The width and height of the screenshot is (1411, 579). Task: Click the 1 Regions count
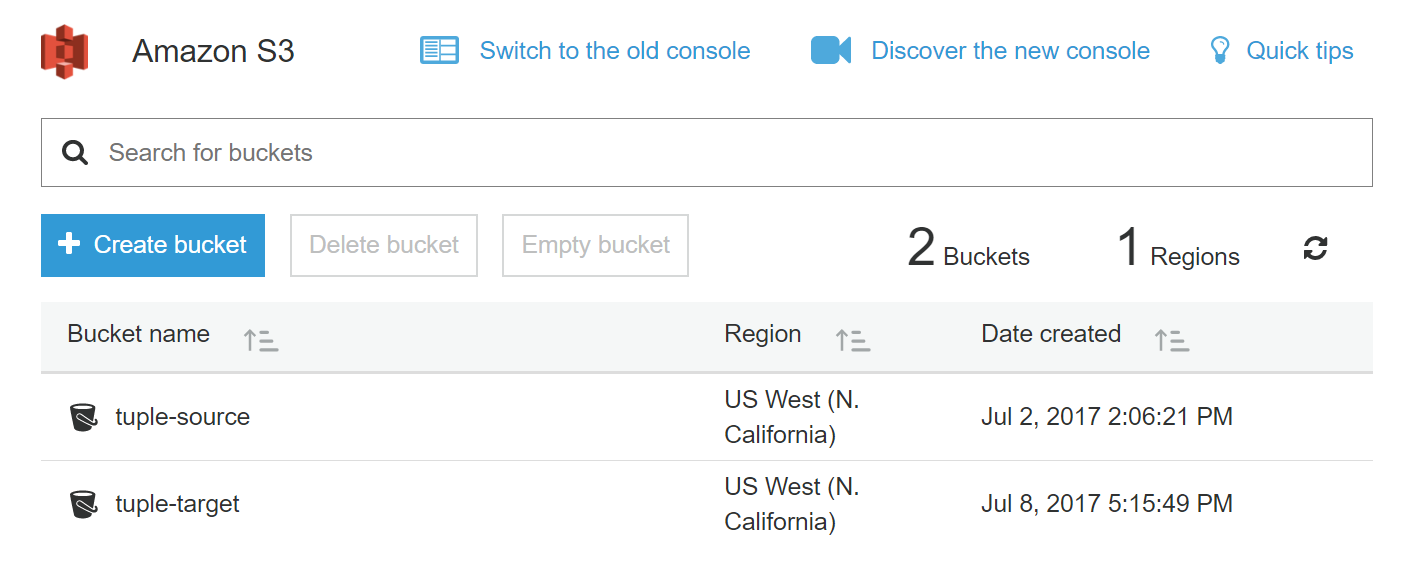1178,248
